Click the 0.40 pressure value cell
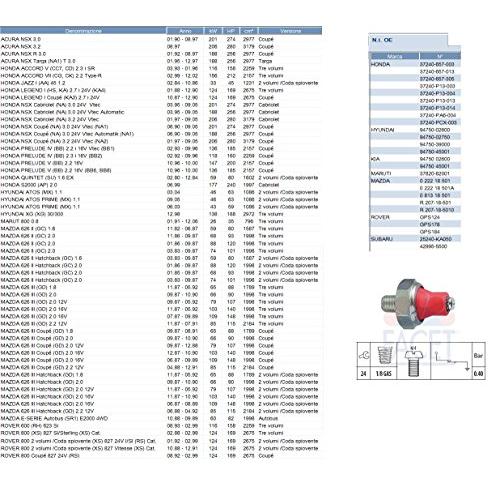This screenshot has height=488, width=488. click(x=478, y=374)
